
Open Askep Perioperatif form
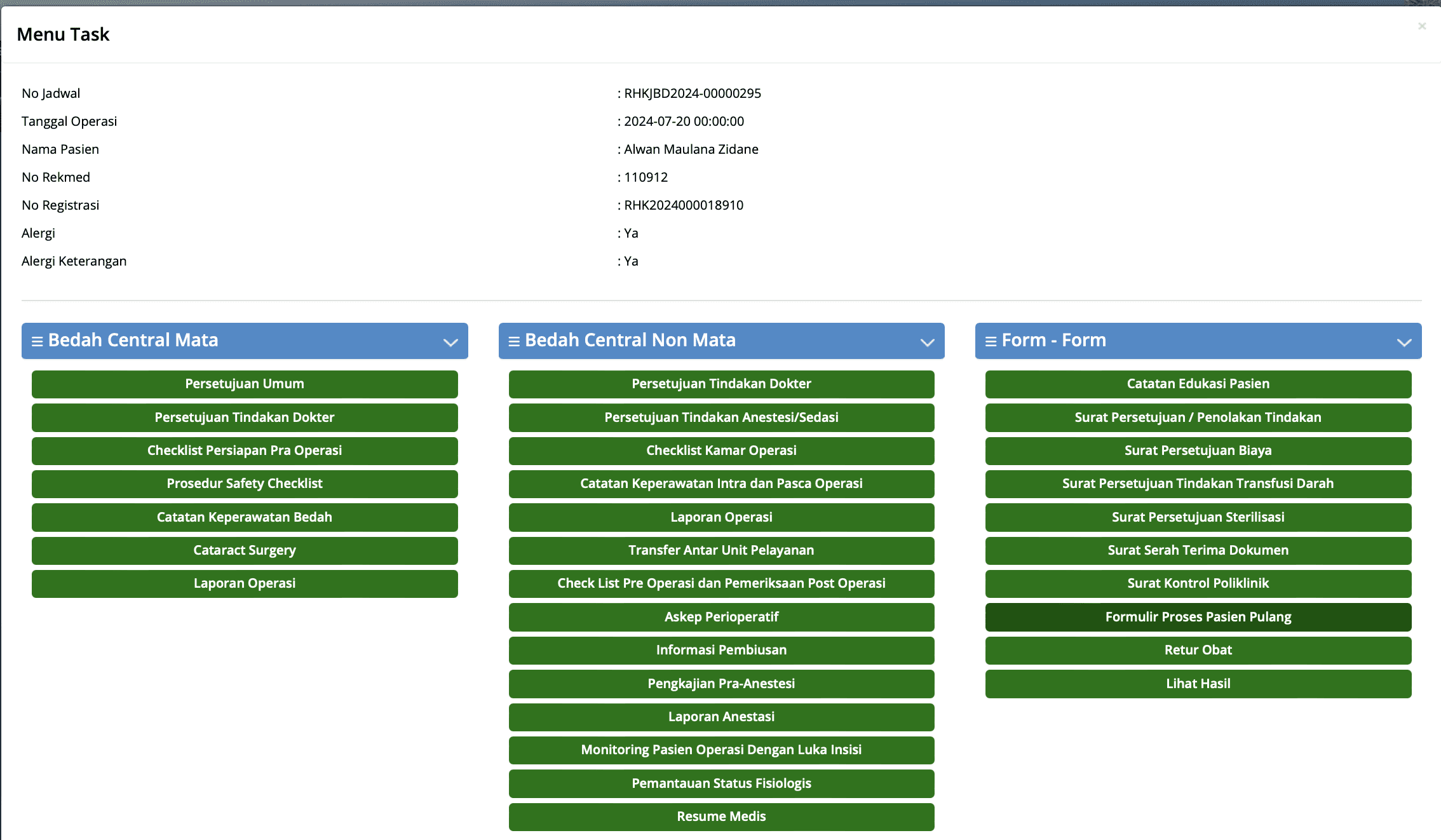tap(721, 617)
